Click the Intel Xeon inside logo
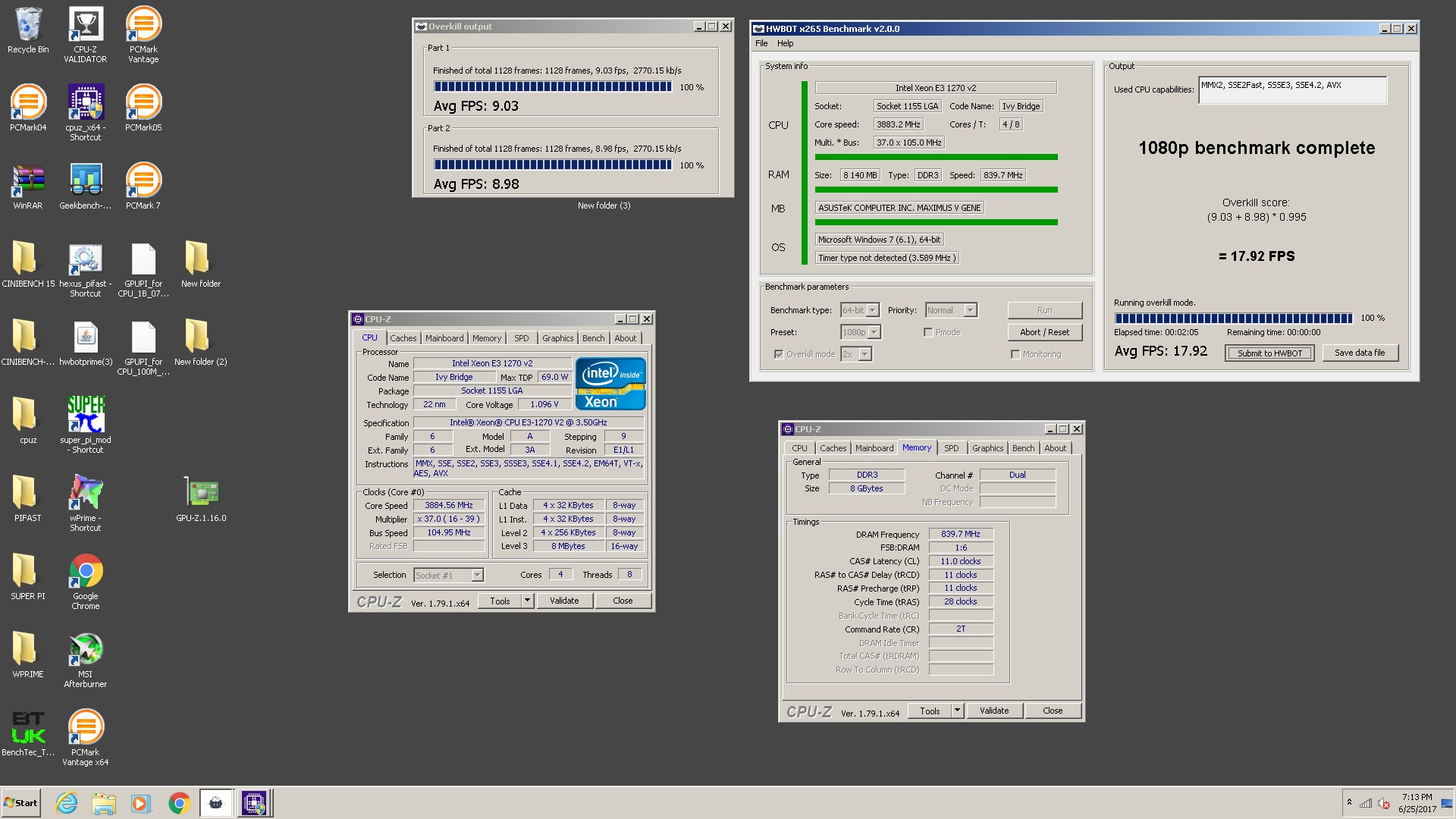Viewport: 1456px width, 819px height. [x=610, y=384]
